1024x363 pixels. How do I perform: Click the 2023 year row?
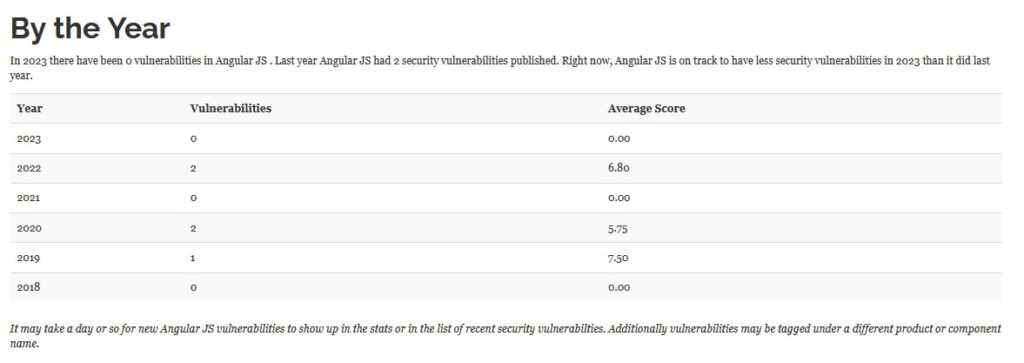505,138
